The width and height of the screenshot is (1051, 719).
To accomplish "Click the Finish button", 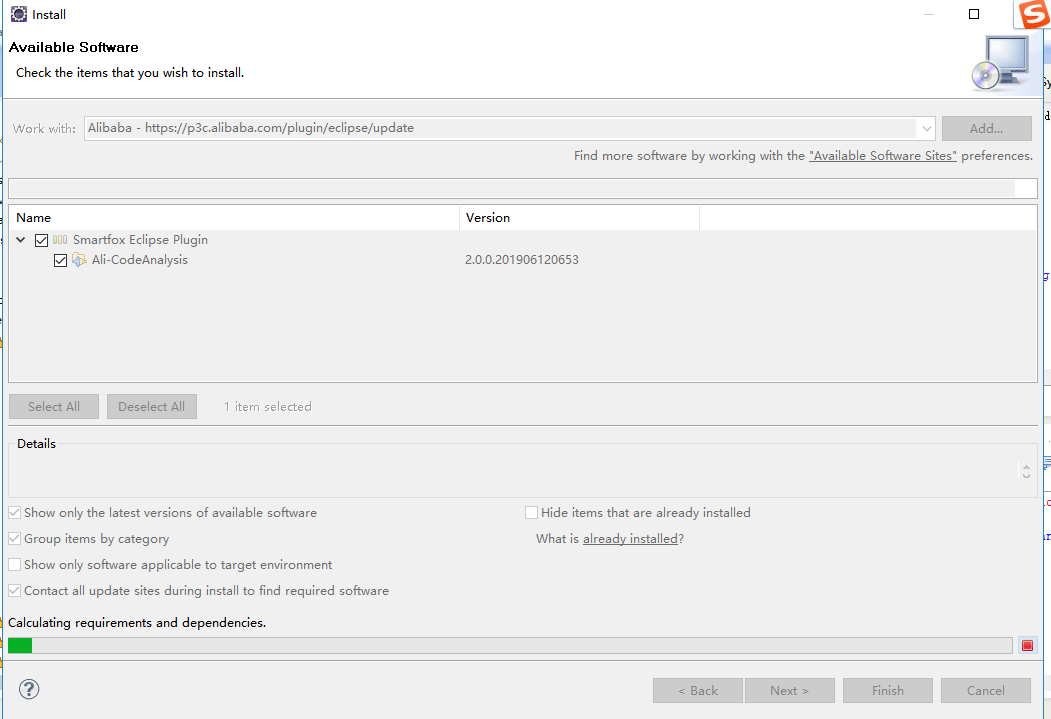I will [x=887, y=690].
